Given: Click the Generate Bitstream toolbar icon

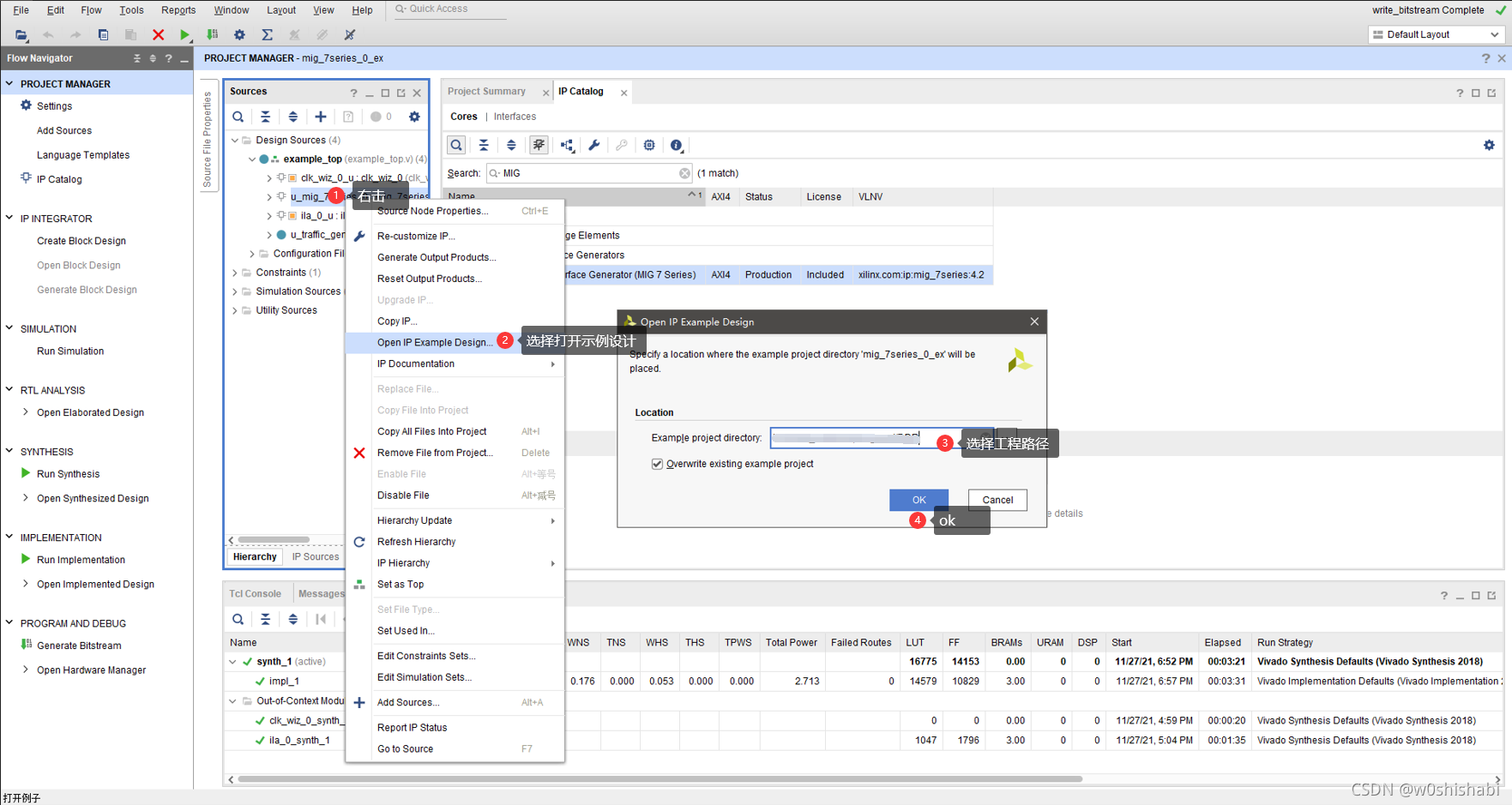Looking at the screenshot, I should pyautogui.click(x=212, y=35).
